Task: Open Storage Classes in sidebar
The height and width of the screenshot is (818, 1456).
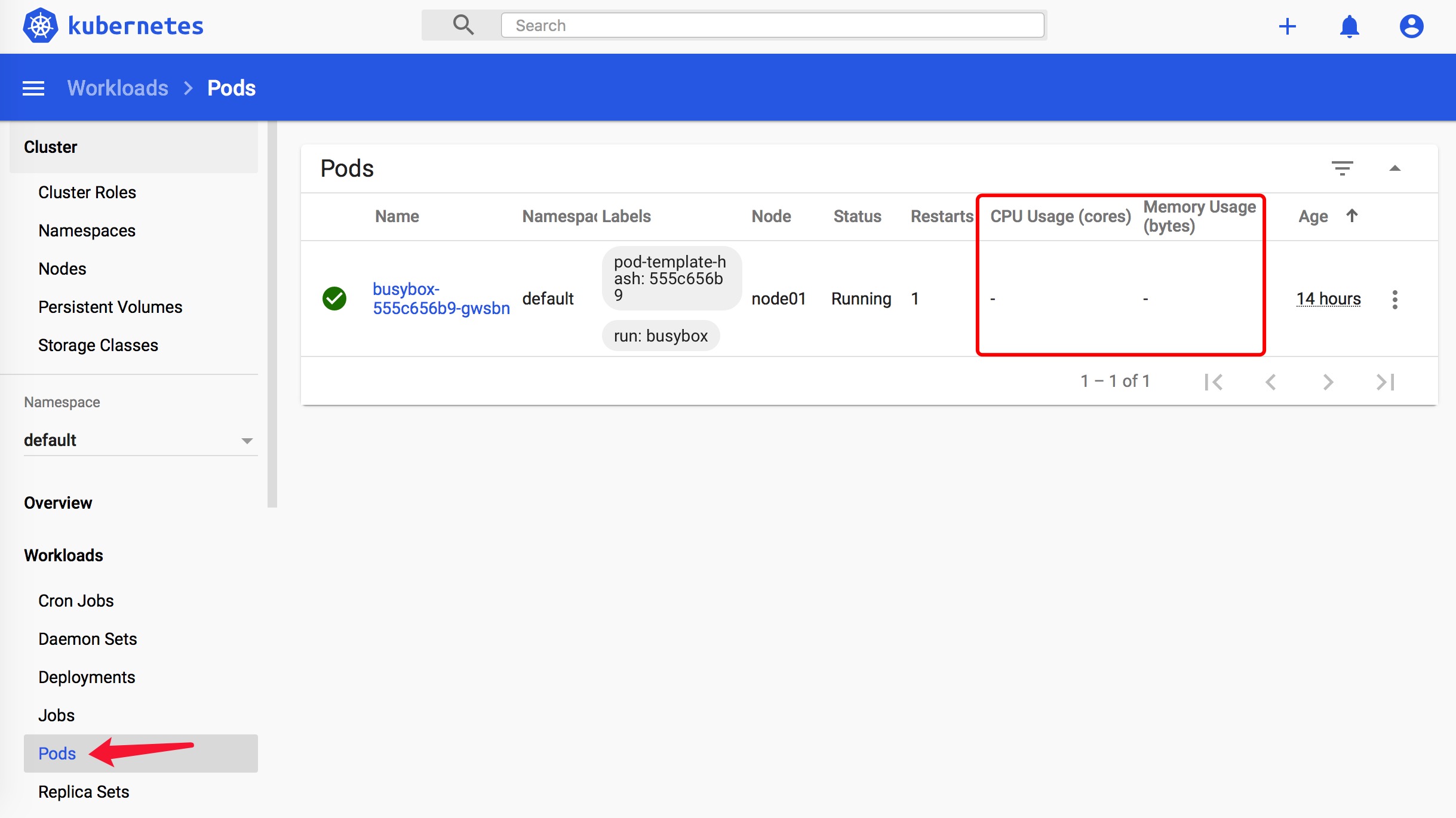Action: click(x=98, y=345)
